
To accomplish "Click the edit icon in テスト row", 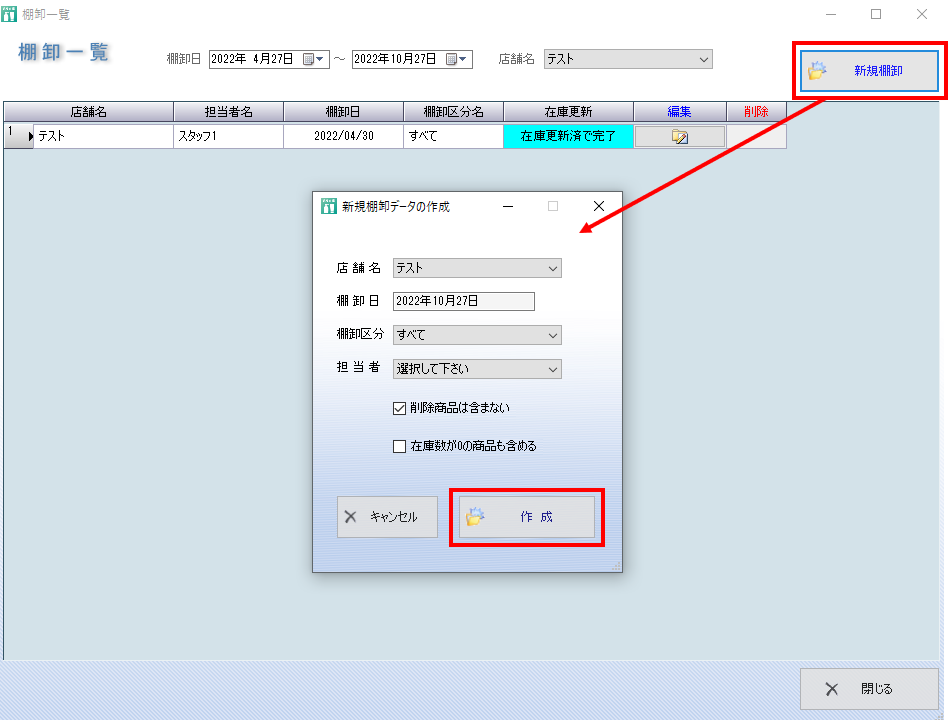I will (680, 137).
